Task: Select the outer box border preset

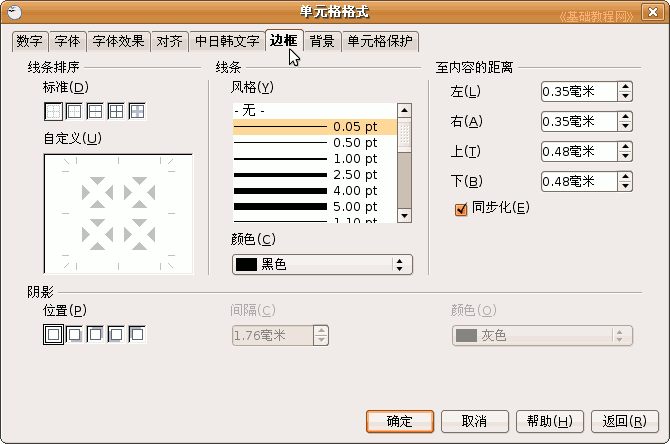Action: click(74, 112)
